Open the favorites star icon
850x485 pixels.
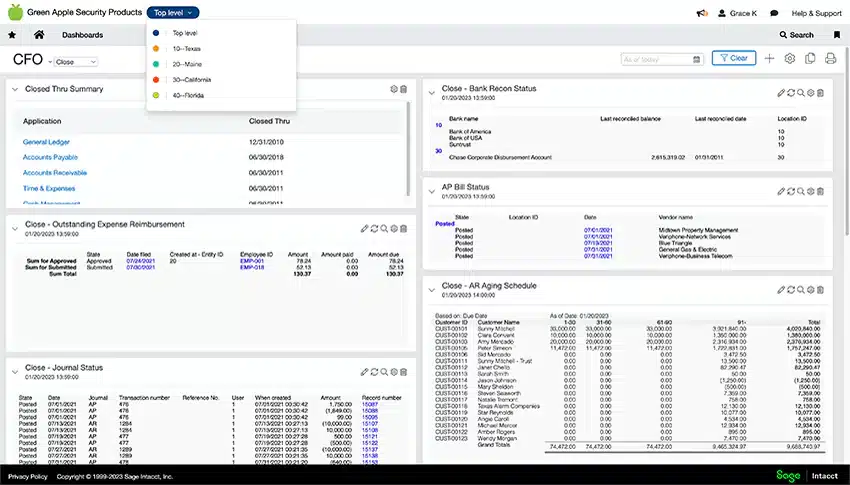pyautogui.click(x=12, y=35)
